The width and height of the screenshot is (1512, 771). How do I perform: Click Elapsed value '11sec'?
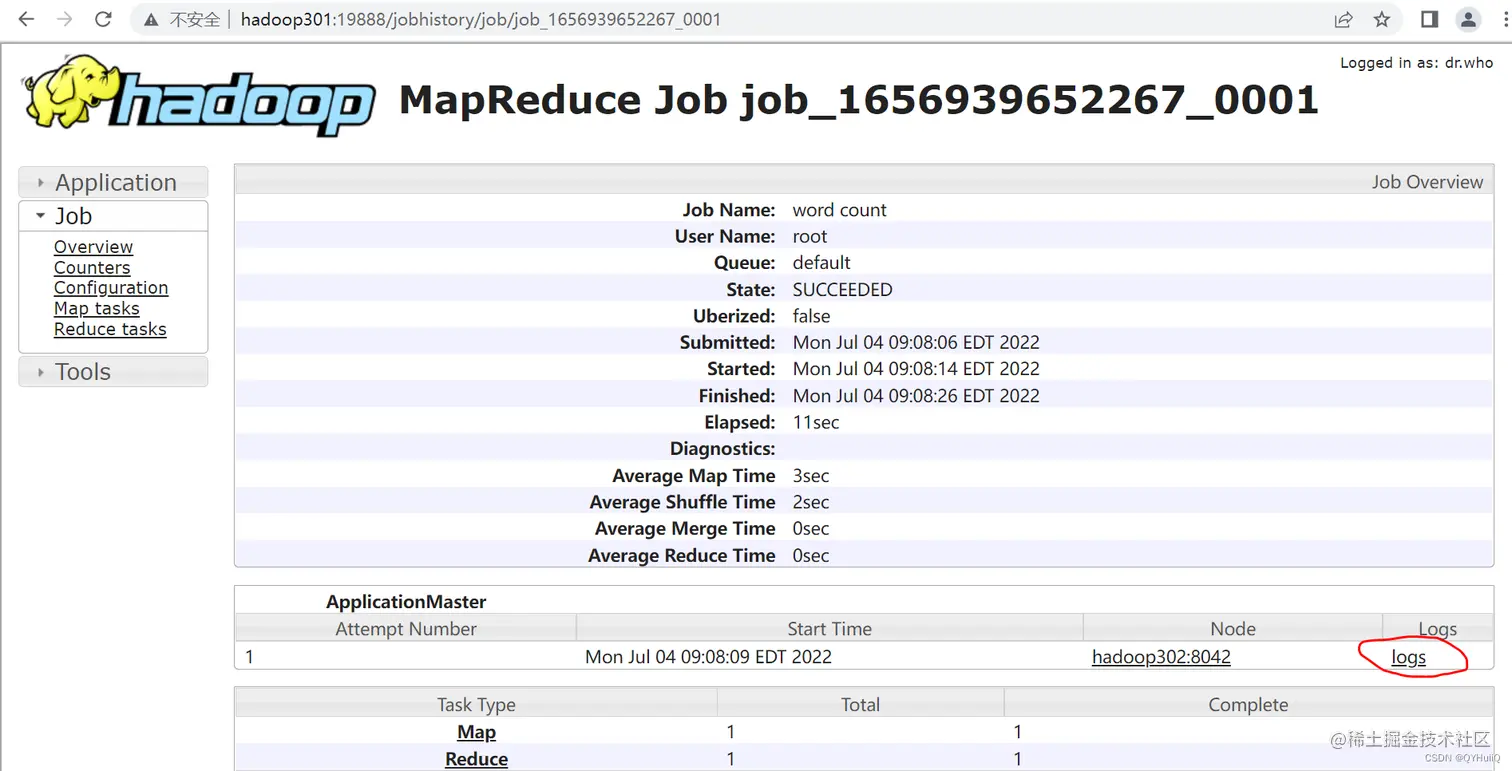pyautogui.click(x=816, y=423)
